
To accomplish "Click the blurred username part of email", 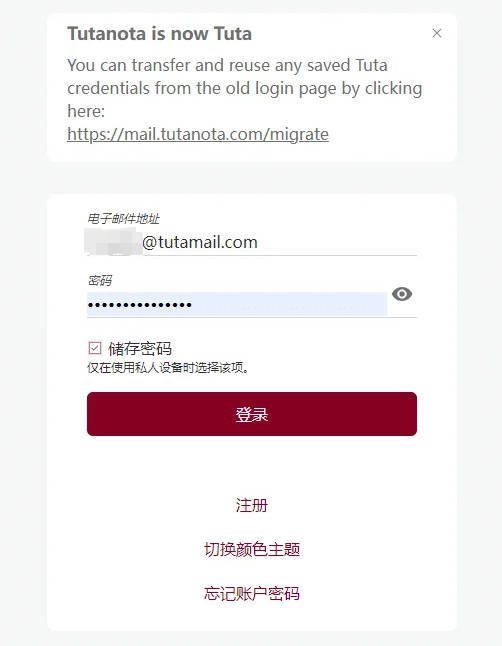I will 113,242.
